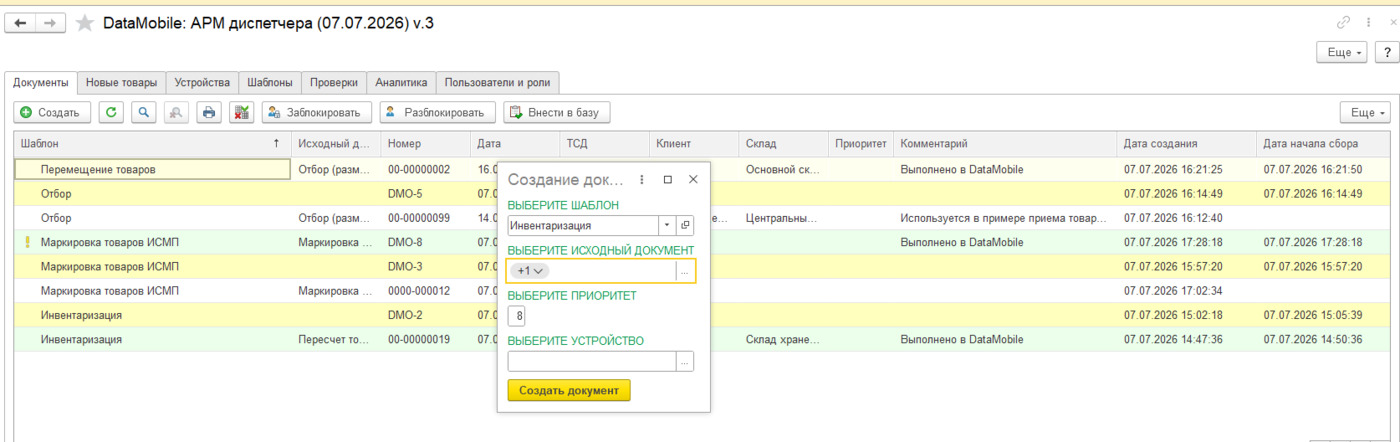Expand the +1 source document chip
This screenshot has width=1400, height=442.
529,271
